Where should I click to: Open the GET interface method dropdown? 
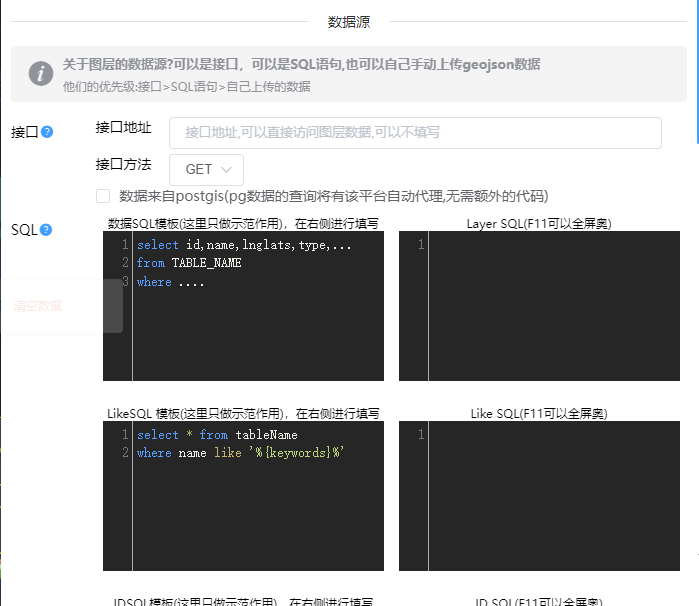click(206, 169)
